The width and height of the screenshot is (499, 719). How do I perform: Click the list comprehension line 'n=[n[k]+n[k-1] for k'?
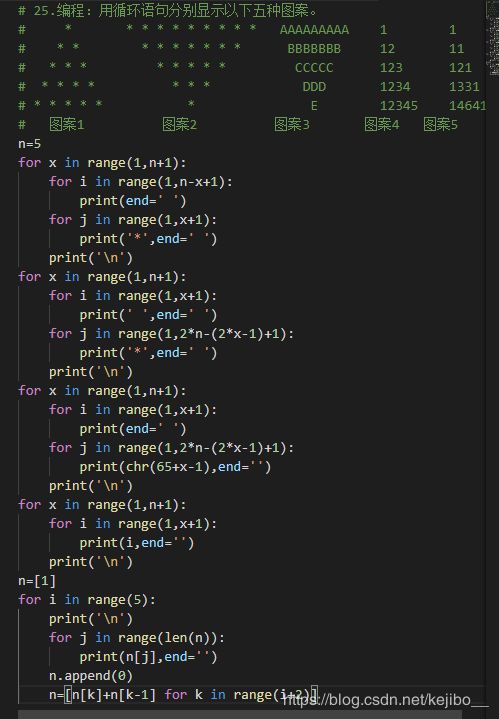point(183,695)
